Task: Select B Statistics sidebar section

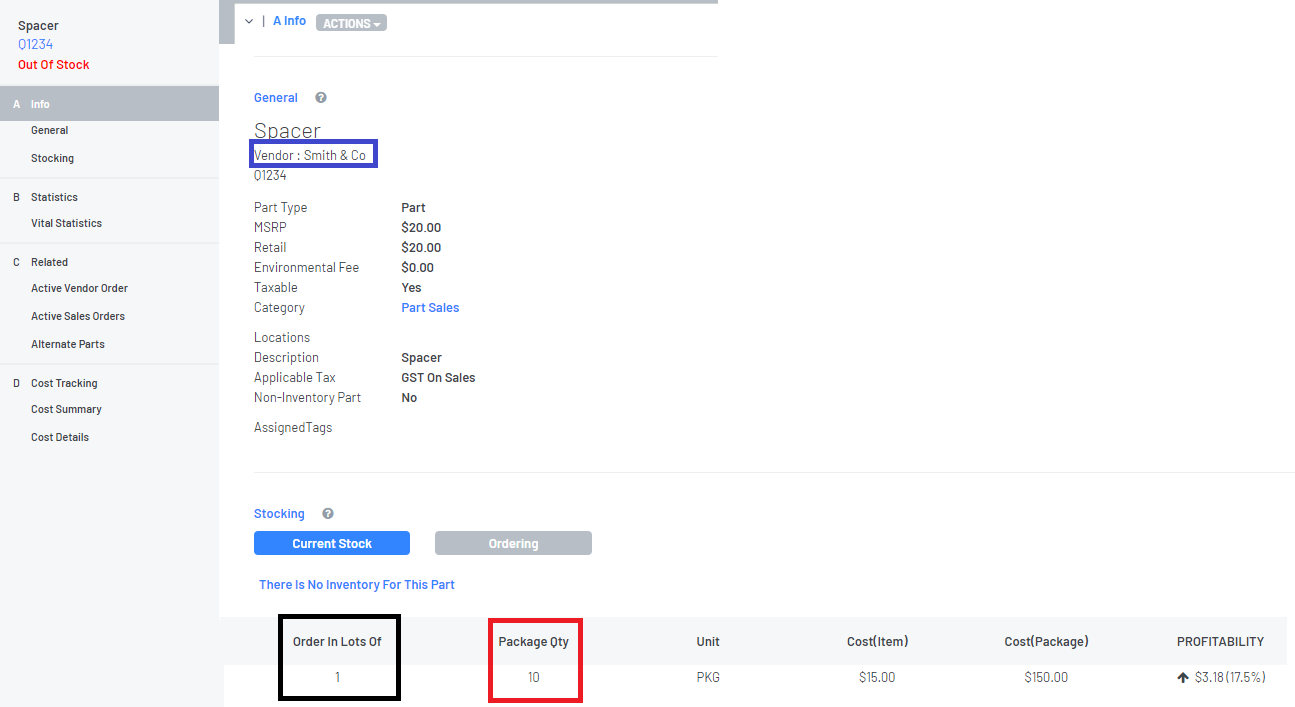Action: [x=54, y=197]
